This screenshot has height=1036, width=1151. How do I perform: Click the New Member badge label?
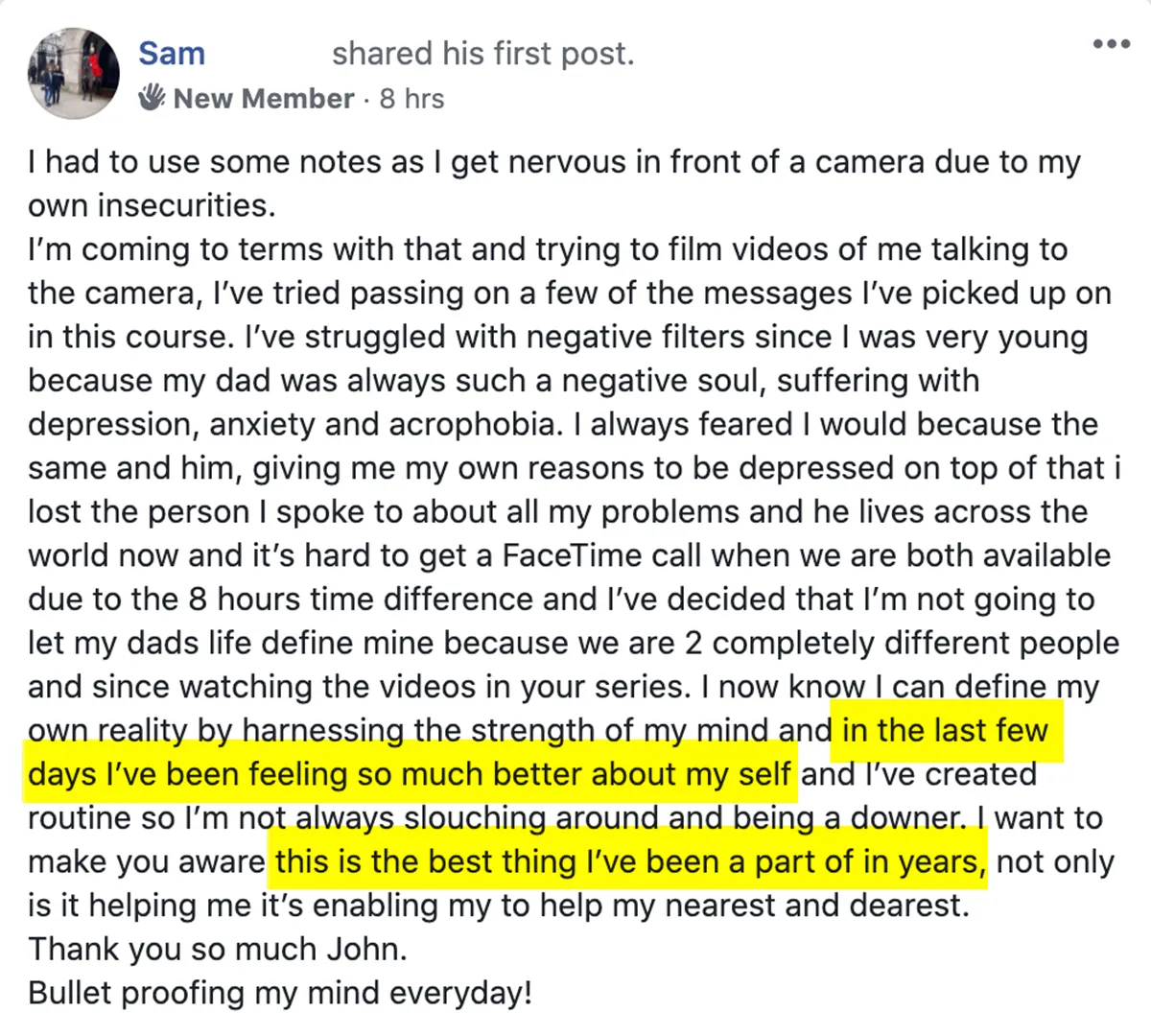264,99
